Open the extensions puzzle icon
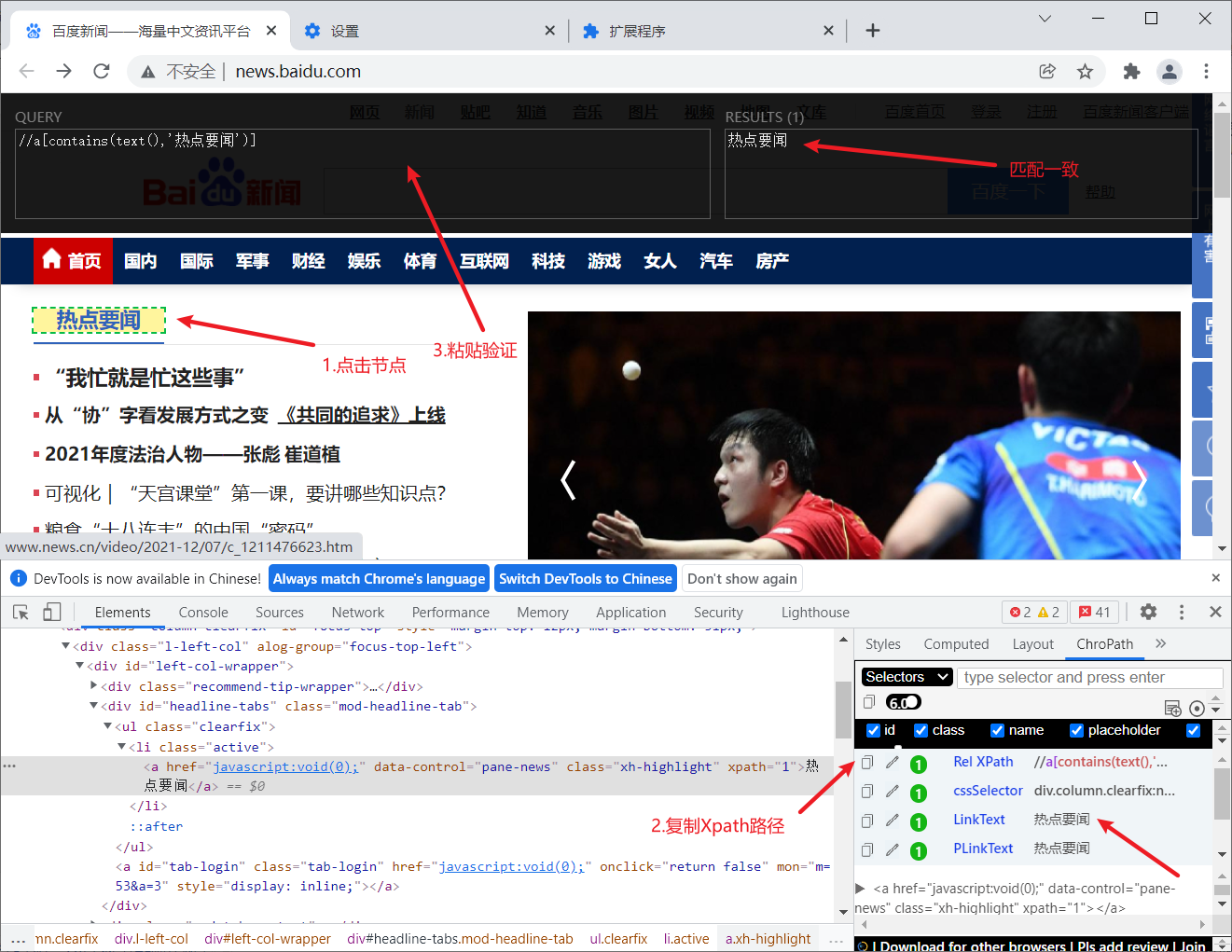Image resolution: width=1232 pixels, height=952 pixels. click(x=1131, y=71)
